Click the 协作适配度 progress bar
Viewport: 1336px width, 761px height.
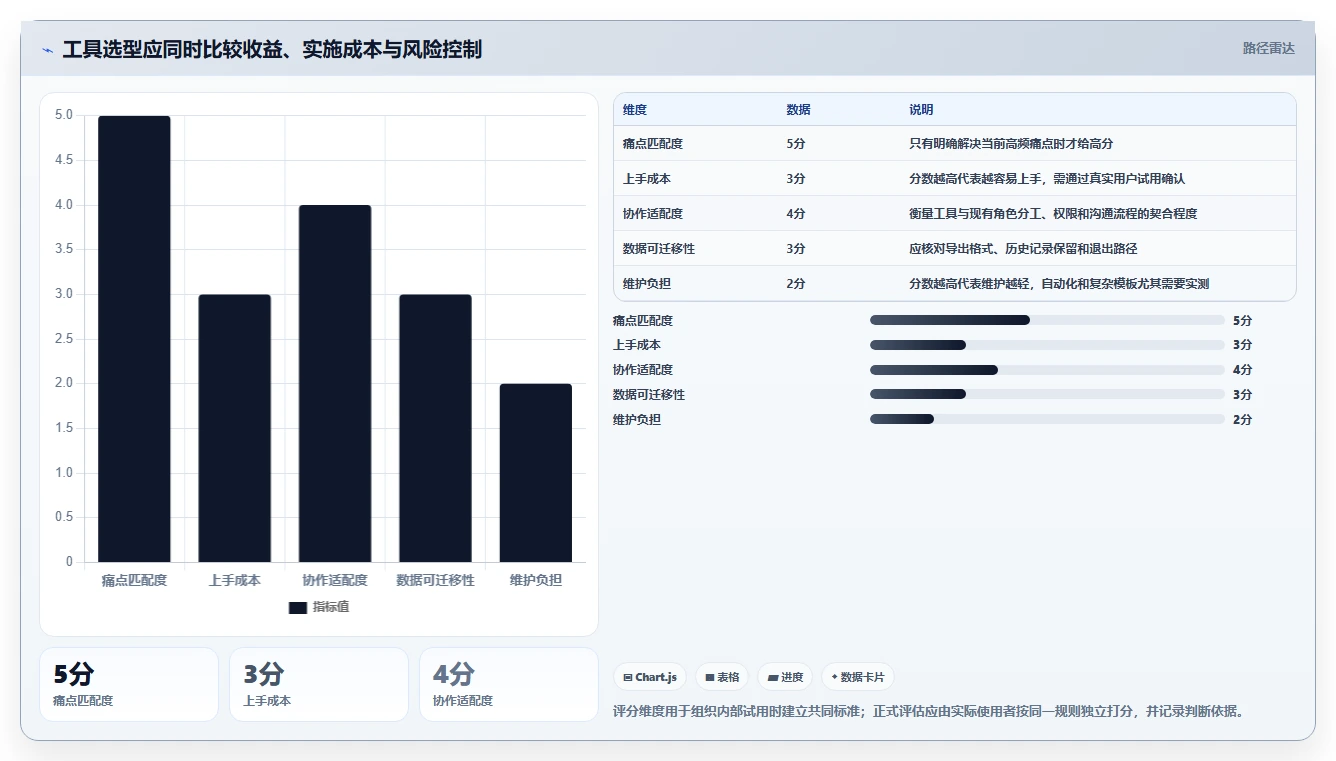pos(1047,370)
